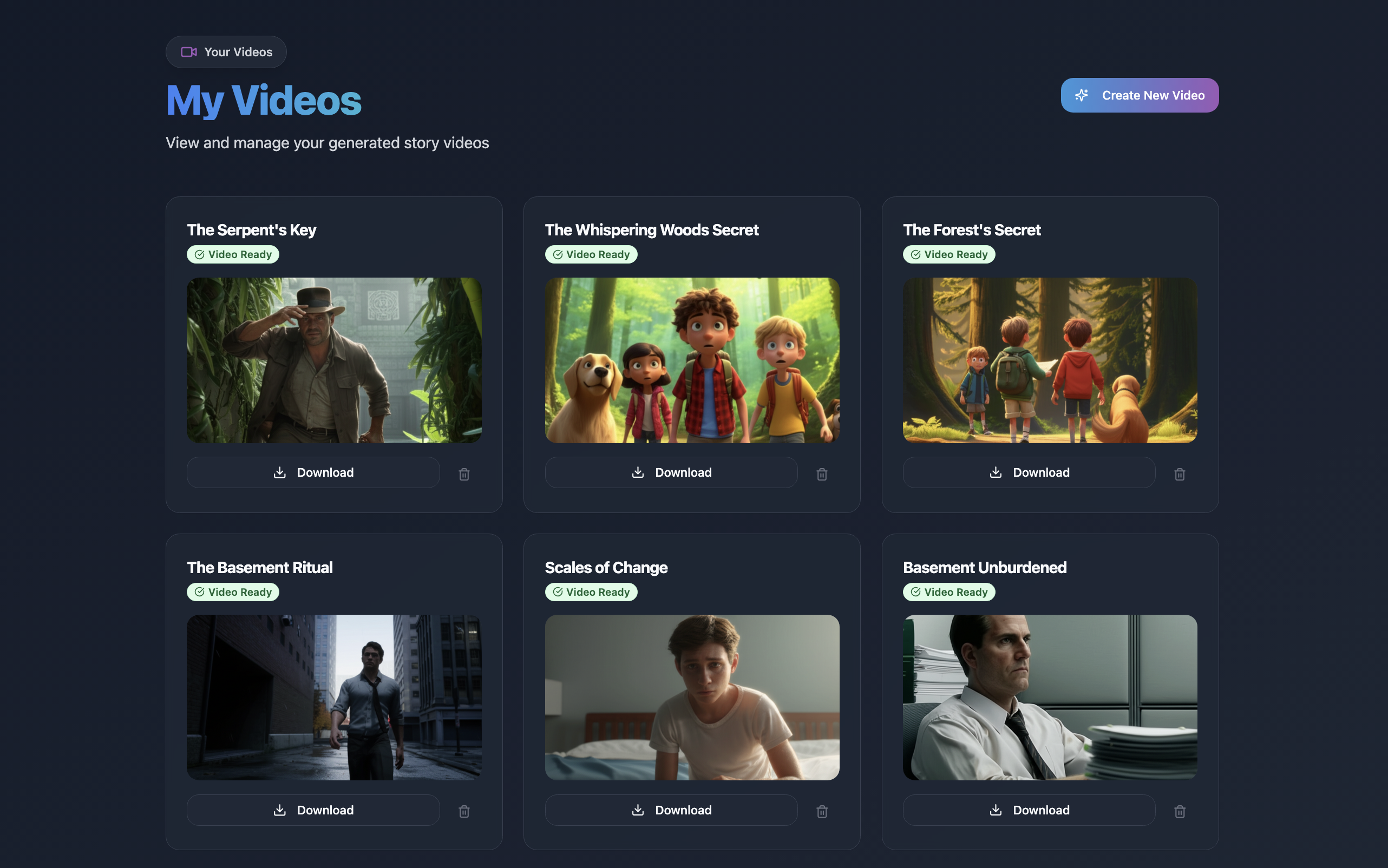Delete Basement Unburdened with trash icon
1388x868 pixels.
(1180, 811)
